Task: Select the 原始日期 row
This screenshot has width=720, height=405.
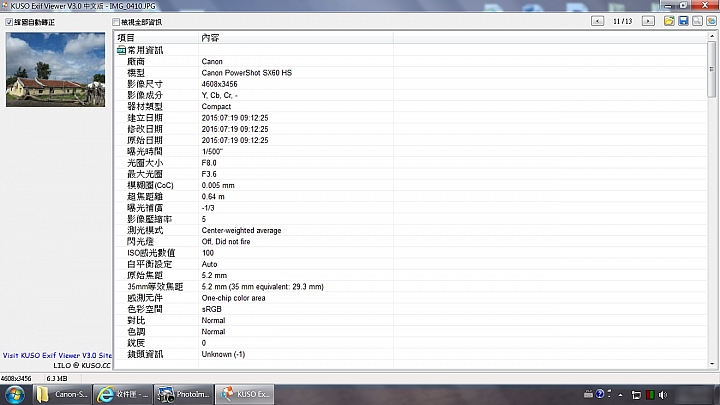Action: point(411,140)
